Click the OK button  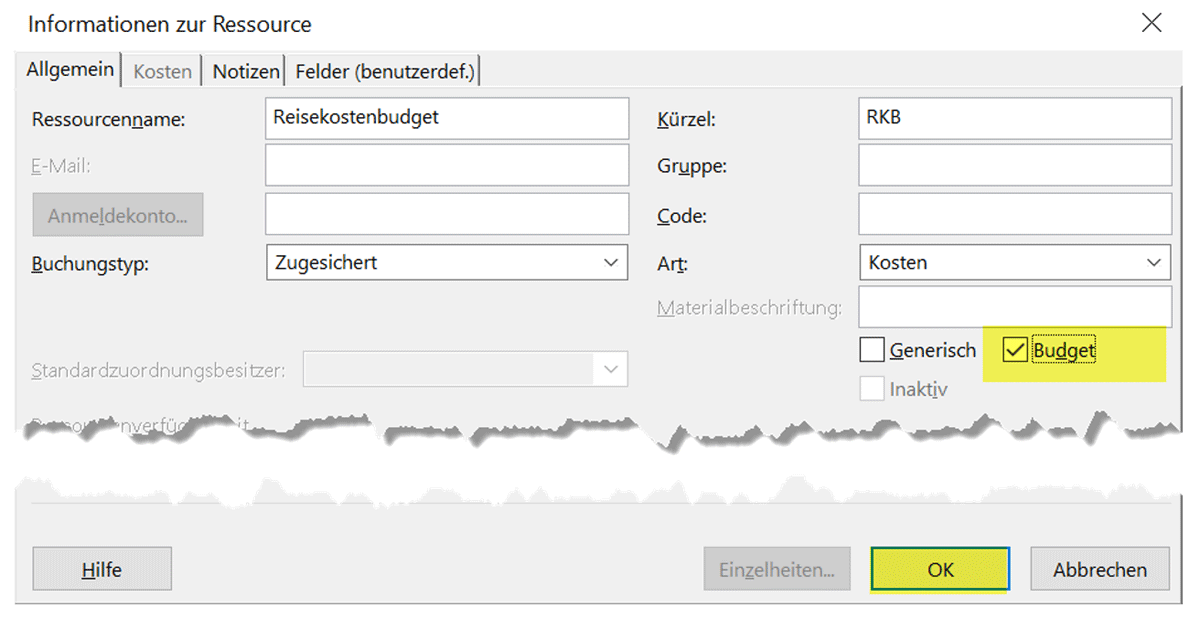tap(940, 570)
